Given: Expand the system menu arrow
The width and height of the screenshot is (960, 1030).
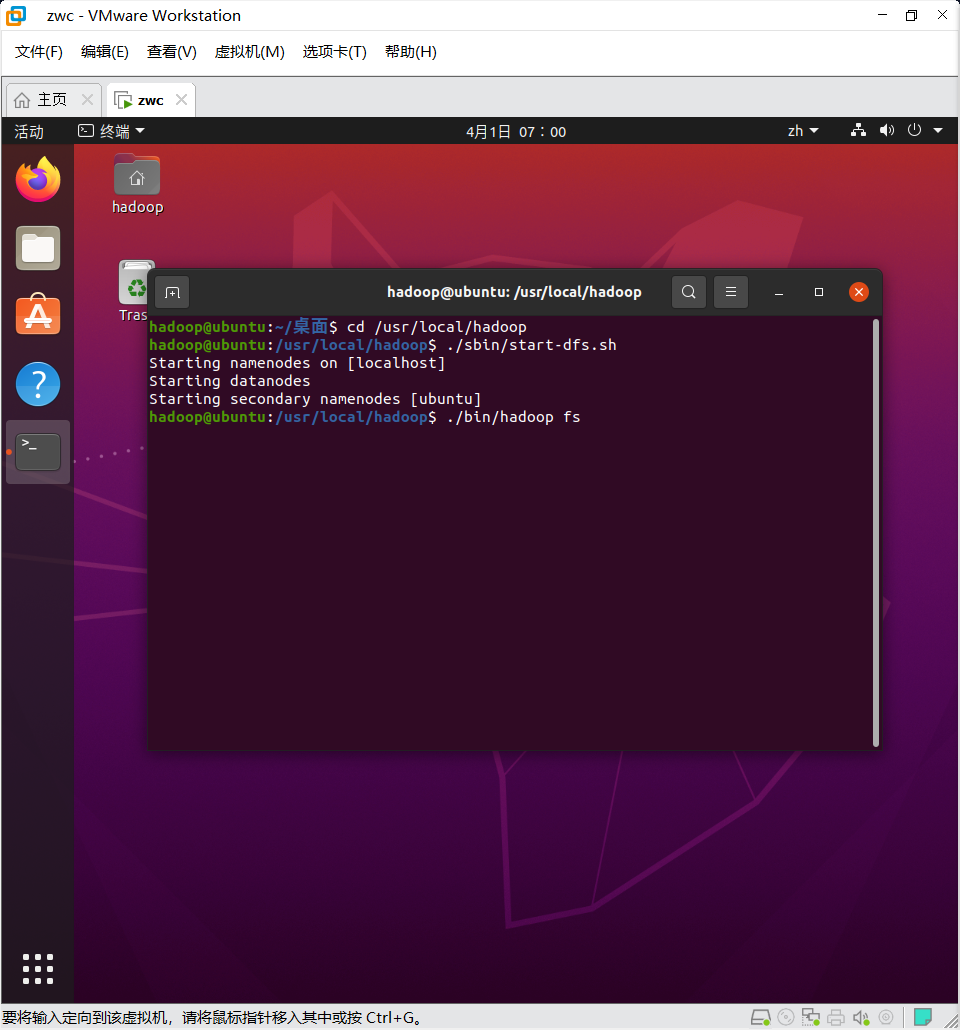Looking at the screenshot, I should (x=938, y=131).
